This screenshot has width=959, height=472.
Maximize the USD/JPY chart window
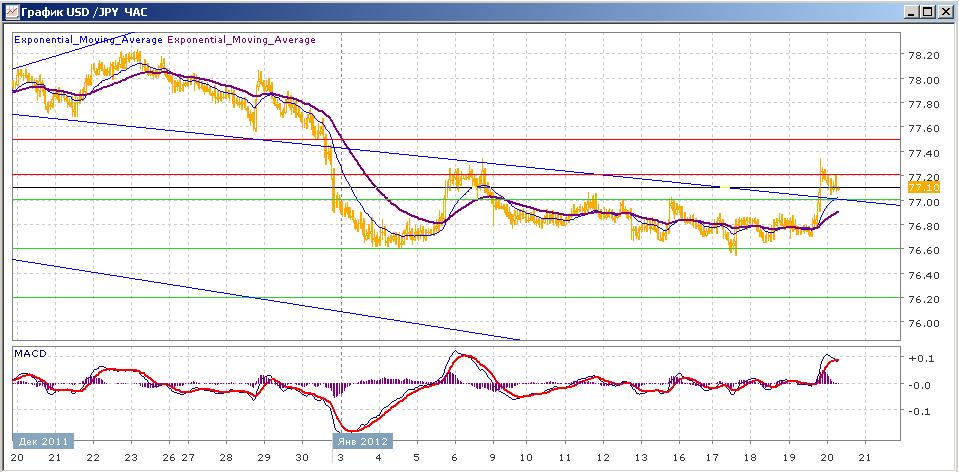928,12
